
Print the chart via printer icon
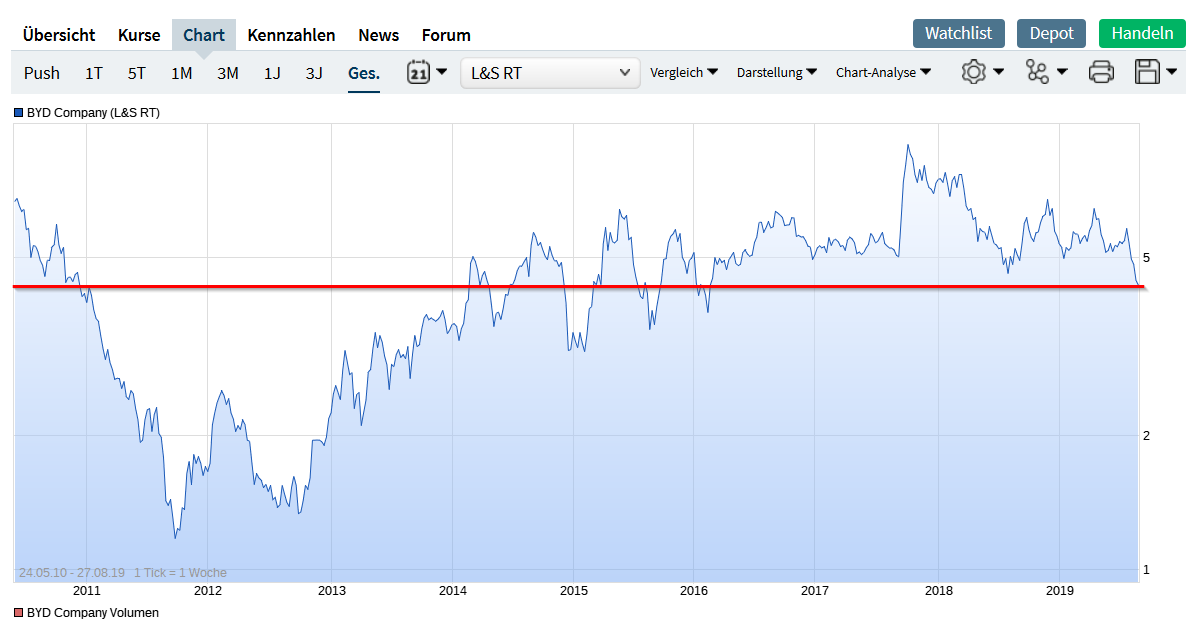[1101, 72]
